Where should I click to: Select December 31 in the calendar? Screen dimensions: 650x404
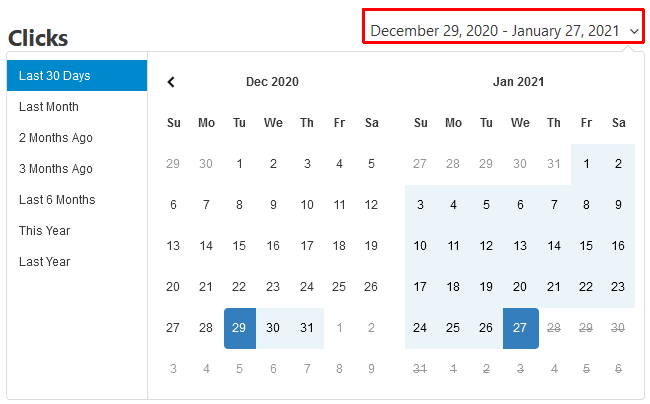point(306,328)
